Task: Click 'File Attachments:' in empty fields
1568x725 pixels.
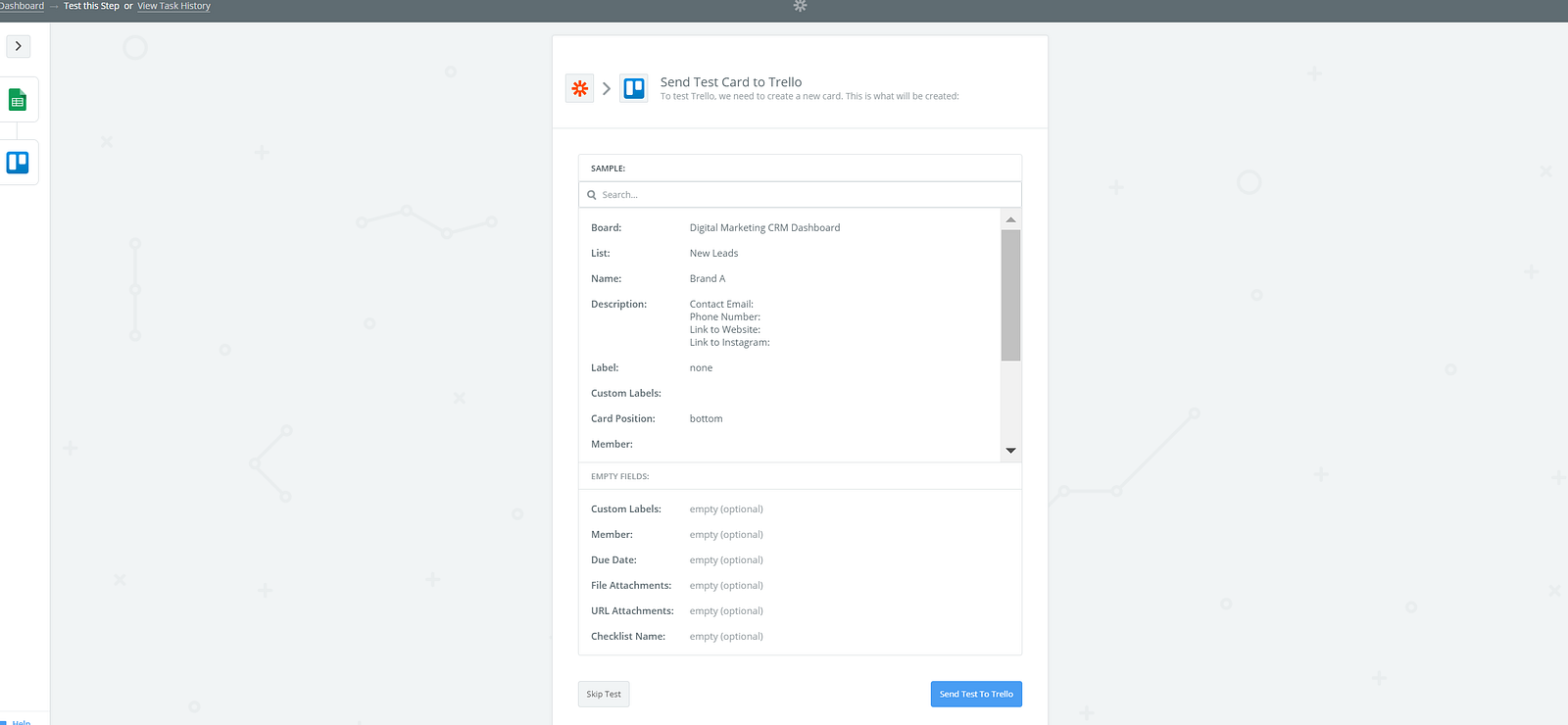Action: pyautogui.click(x=631, y=585)
